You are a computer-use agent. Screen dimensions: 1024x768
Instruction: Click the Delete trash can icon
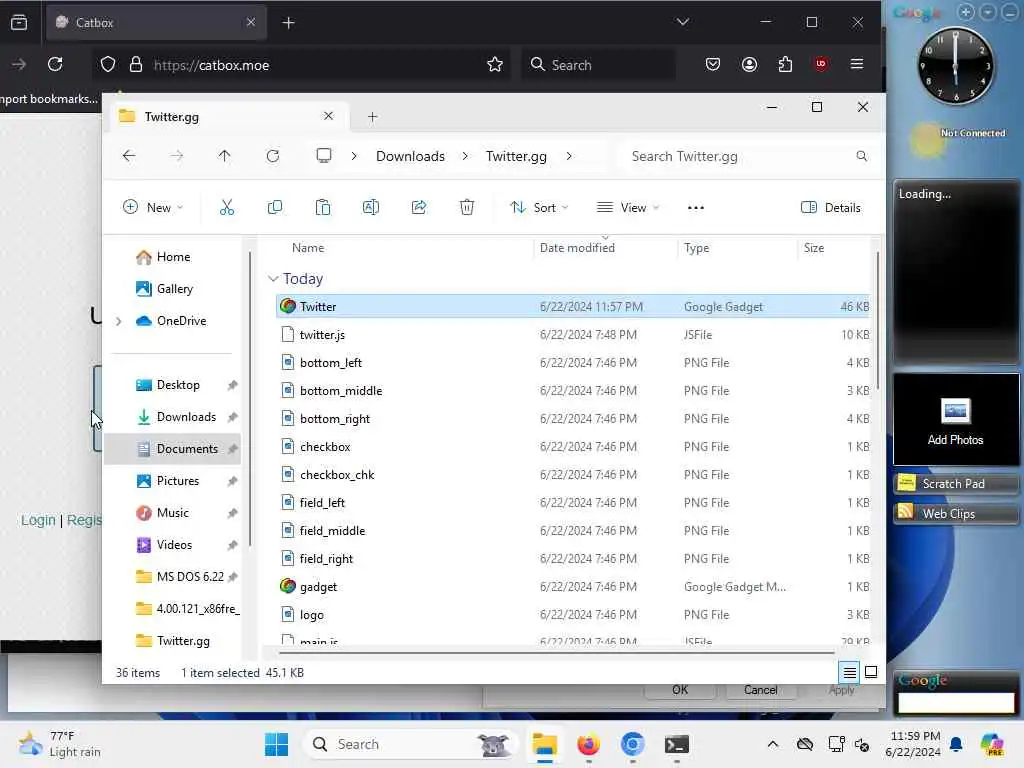tap(466, 208)
